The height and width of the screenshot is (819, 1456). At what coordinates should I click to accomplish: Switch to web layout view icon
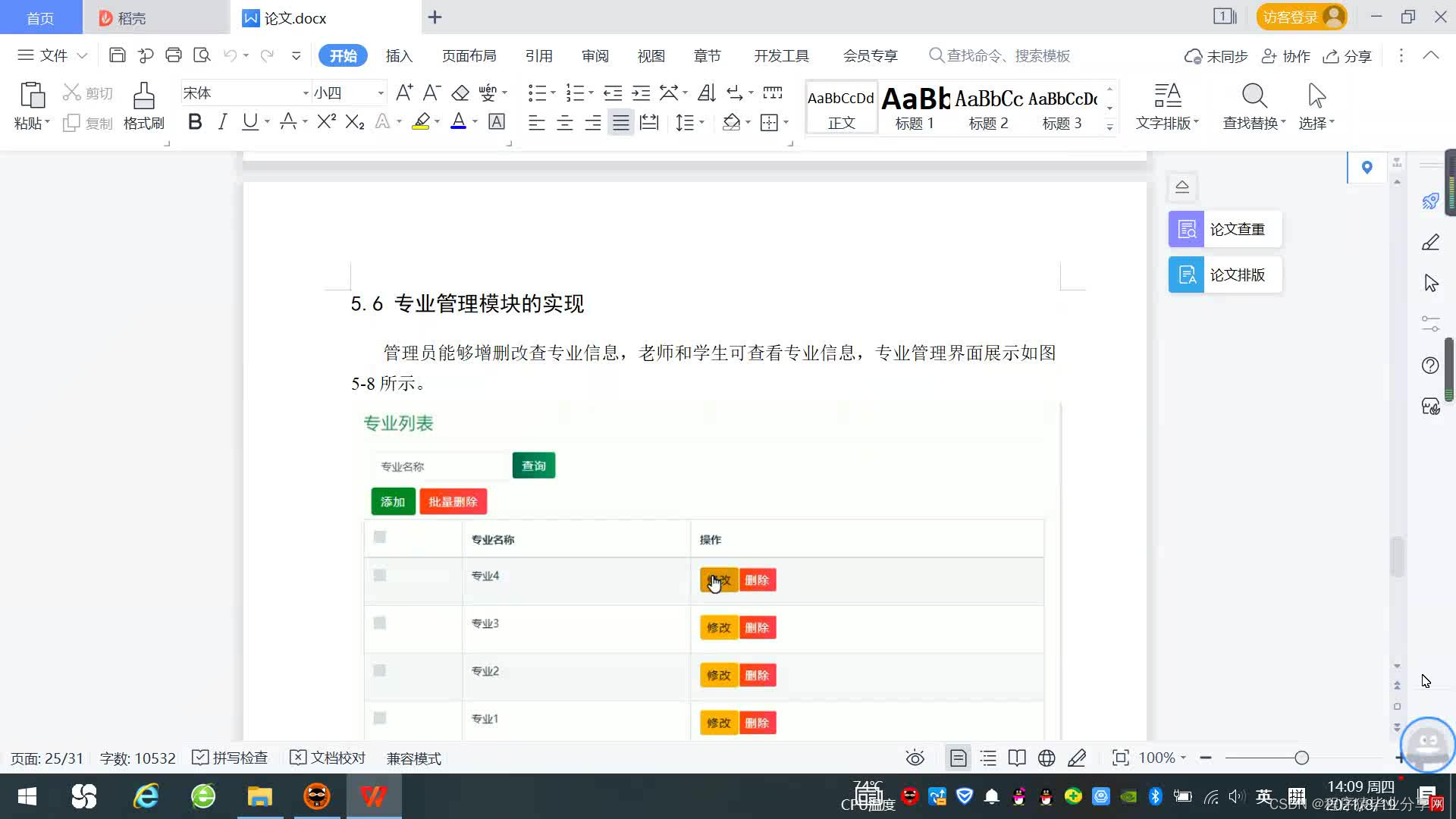pyautogui.click(x=1046, y=758)
